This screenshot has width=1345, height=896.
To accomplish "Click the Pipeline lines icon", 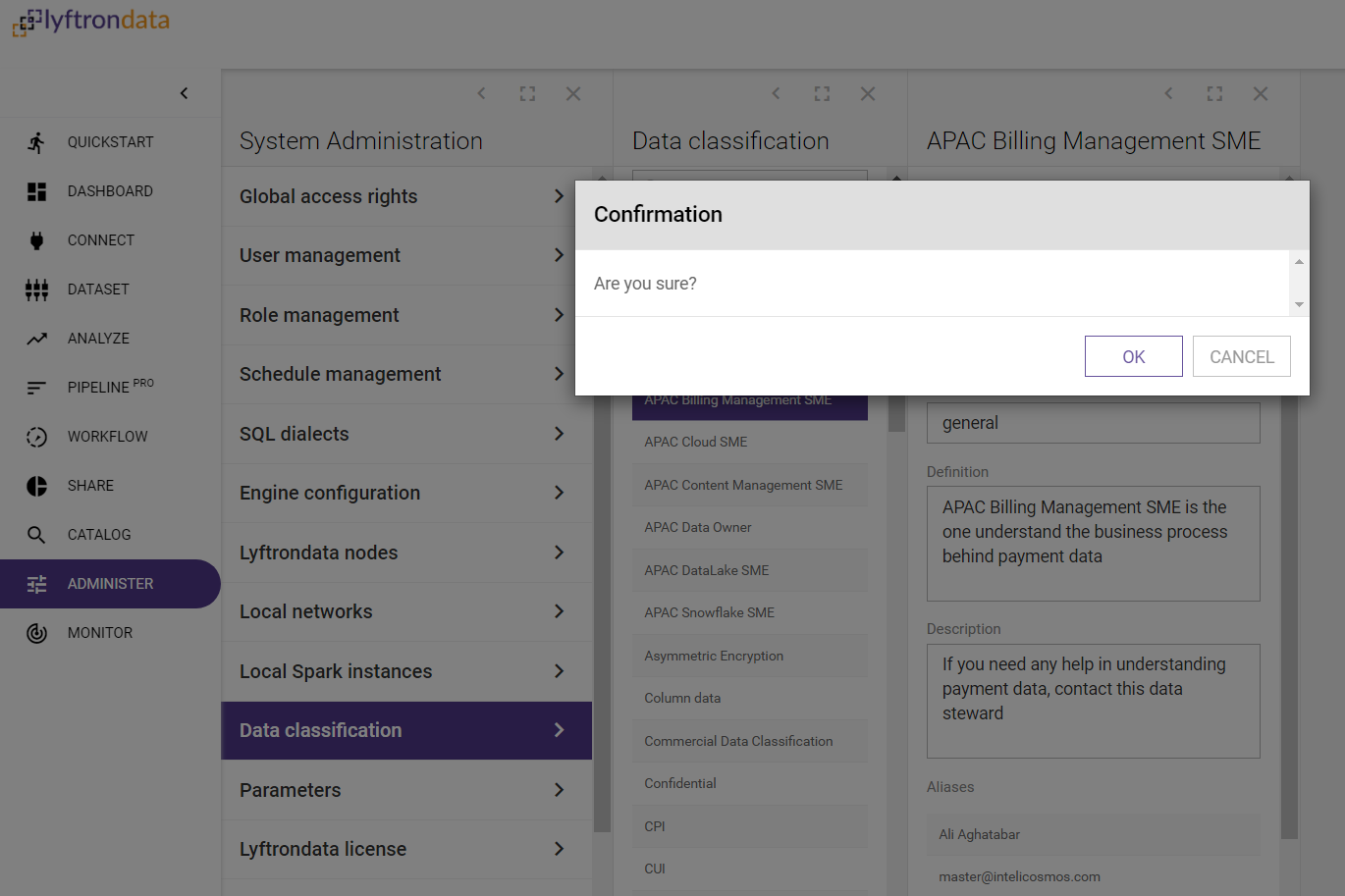I will coord(36,388).
